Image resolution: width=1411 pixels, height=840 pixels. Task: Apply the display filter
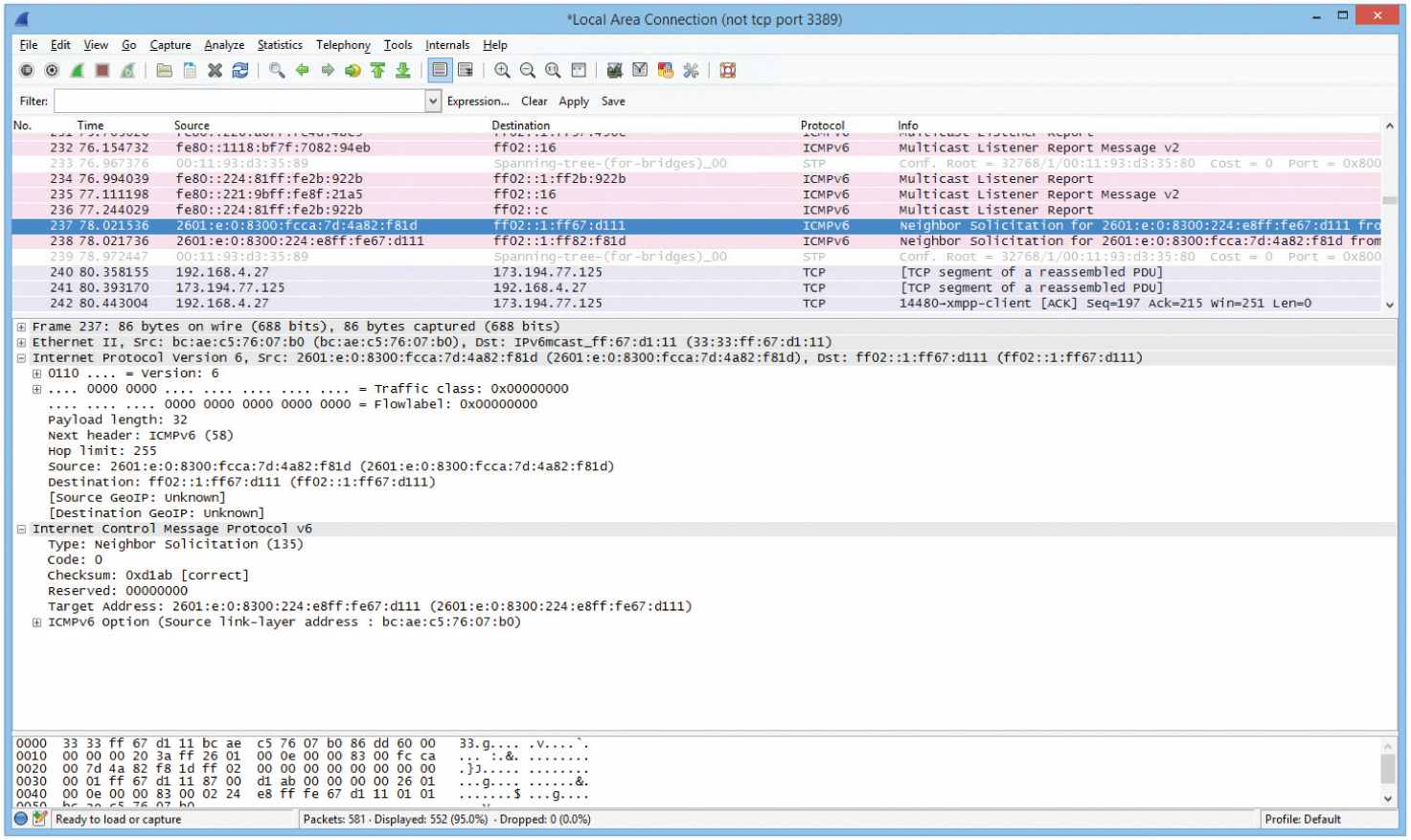click(x=574, y=102)
